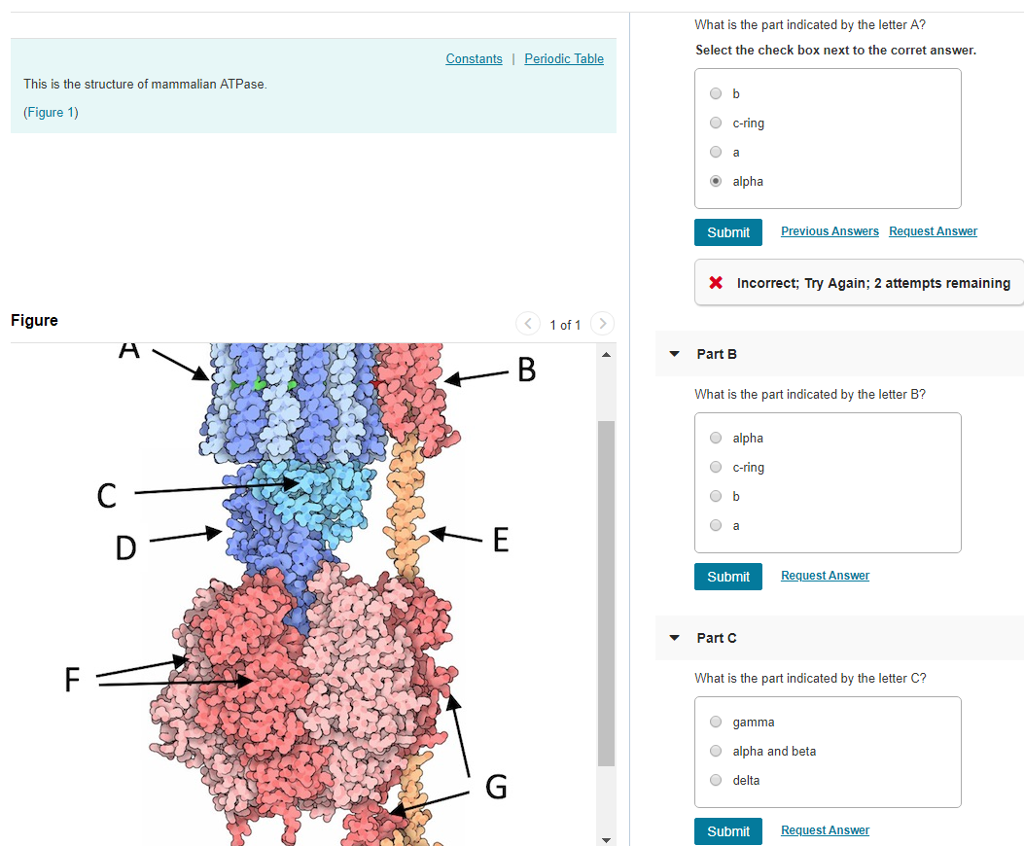The height and width of the screenshot is (846, 1024).
Task: Click the previous figure arrow icon
Action: (527, 324)
